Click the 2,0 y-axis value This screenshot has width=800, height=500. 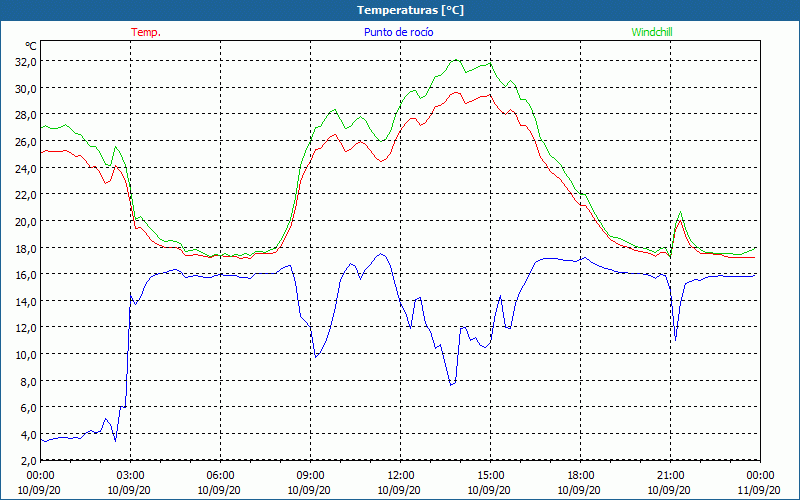[28, 461]
